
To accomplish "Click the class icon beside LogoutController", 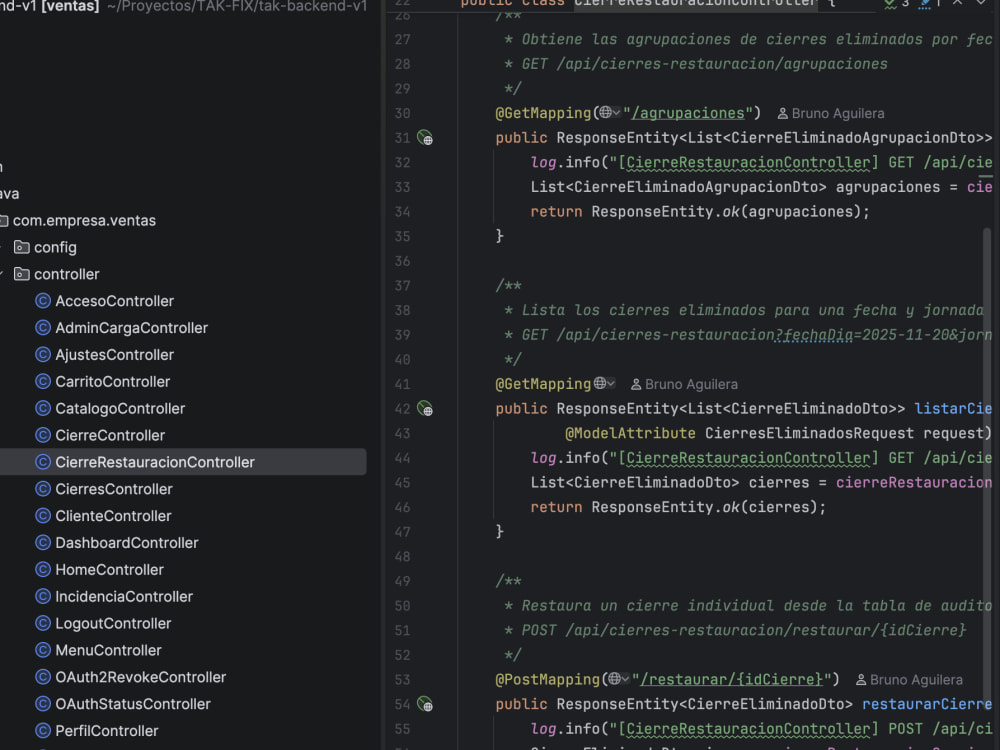I will coord(43,623).
